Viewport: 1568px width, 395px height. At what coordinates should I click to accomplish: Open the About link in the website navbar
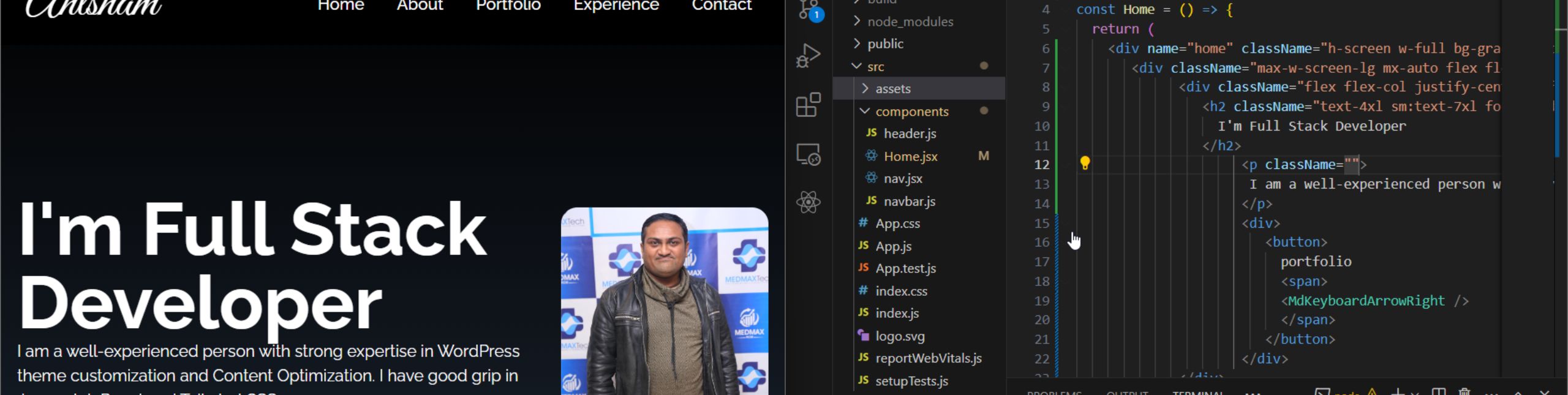[420, 6]
